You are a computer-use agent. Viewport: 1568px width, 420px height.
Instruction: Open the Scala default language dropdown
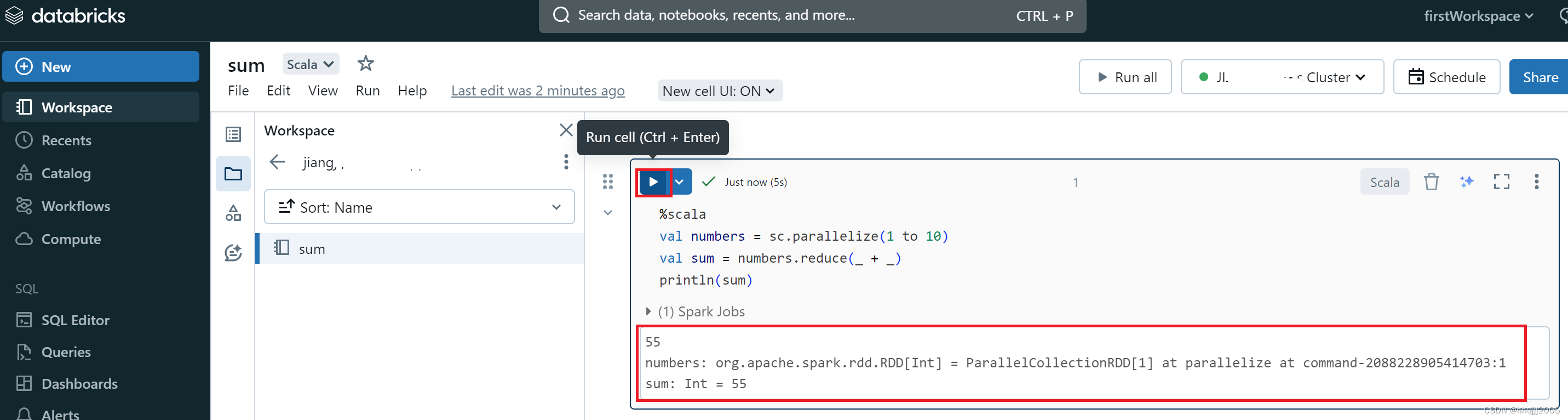(x=311, y=64)
